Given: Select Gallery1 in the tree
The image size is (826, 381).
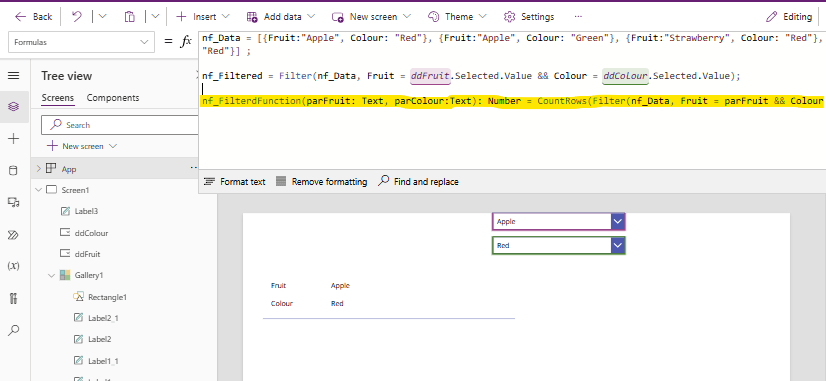Looking at the screenshot, I should tap(88, 275).
